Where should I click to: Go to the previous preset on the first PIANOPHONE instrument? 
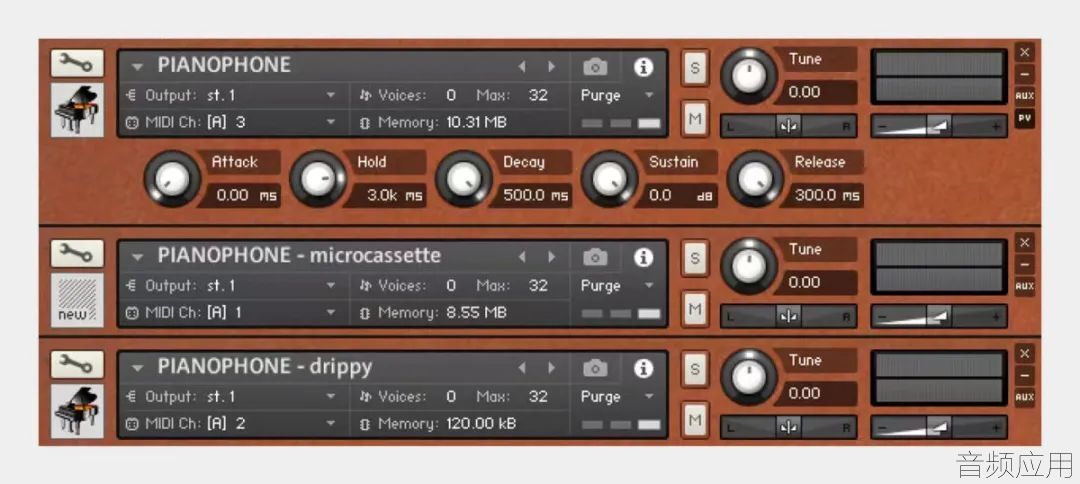coord(522,67)
